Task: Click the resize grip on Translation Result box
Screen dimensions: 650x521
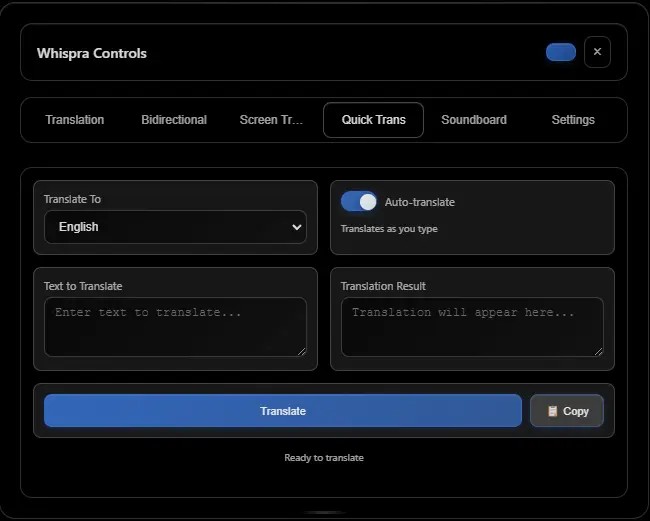Action: click(598, 351)
